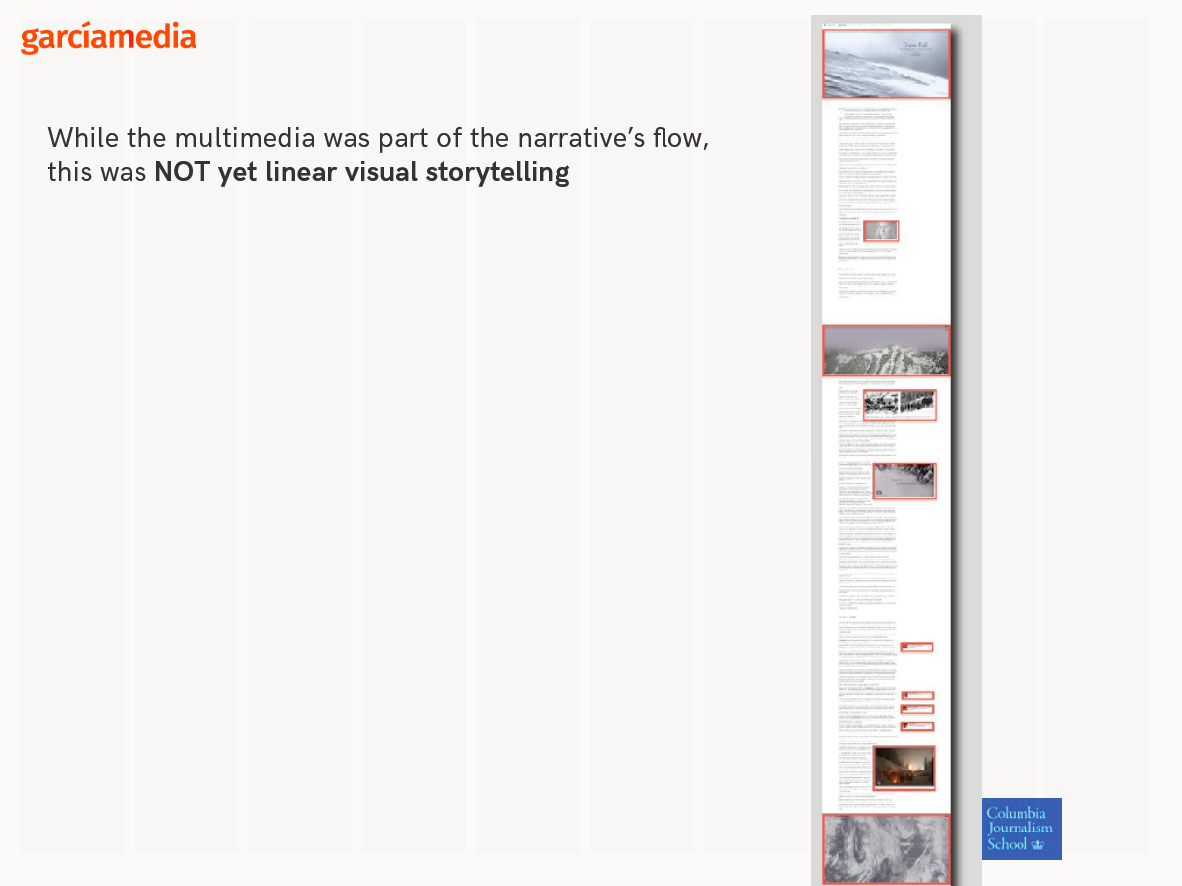Open the grey satellite weather image at the bottom of the page
This screenshot has width=1182, height=886.
tap(886, 849)
